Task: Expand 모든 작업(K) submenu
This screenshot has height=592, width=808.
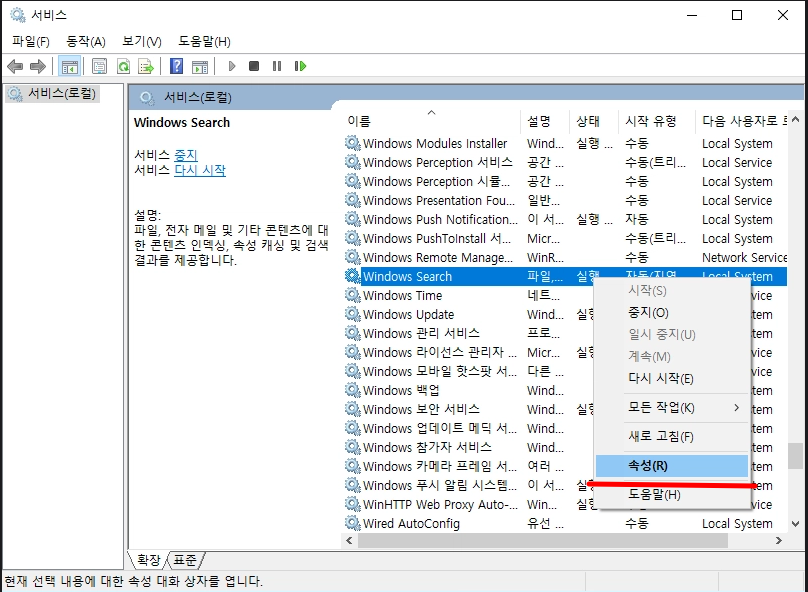Action: point(671,408)
